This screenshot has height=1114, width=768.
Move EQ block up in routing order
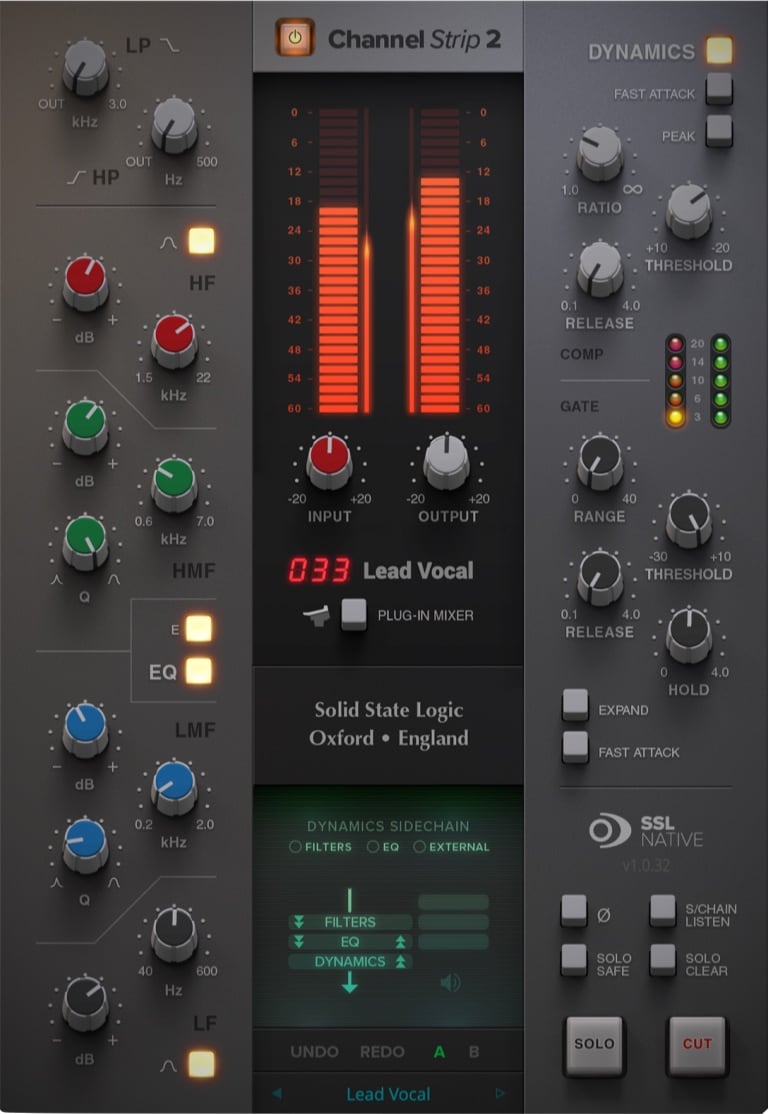click(401, 941)
